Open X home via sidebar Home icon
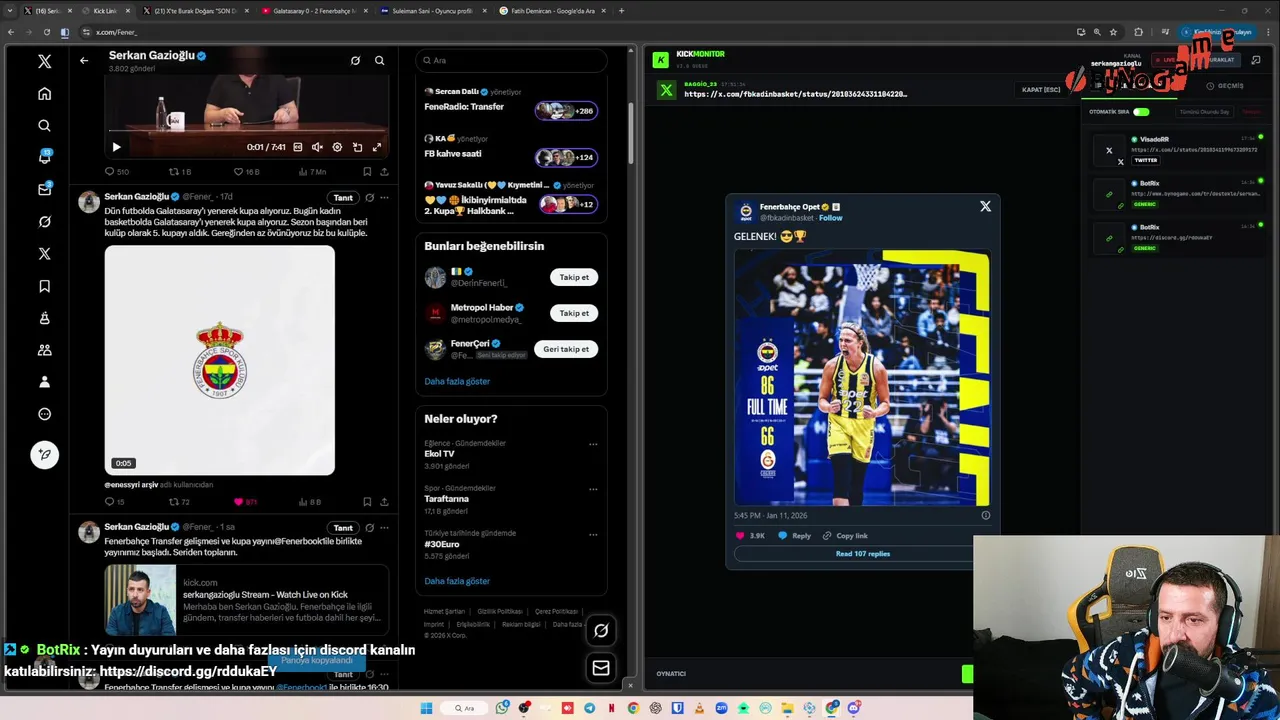This screenshot has width=1280, height=720. (x=44, y=94)
